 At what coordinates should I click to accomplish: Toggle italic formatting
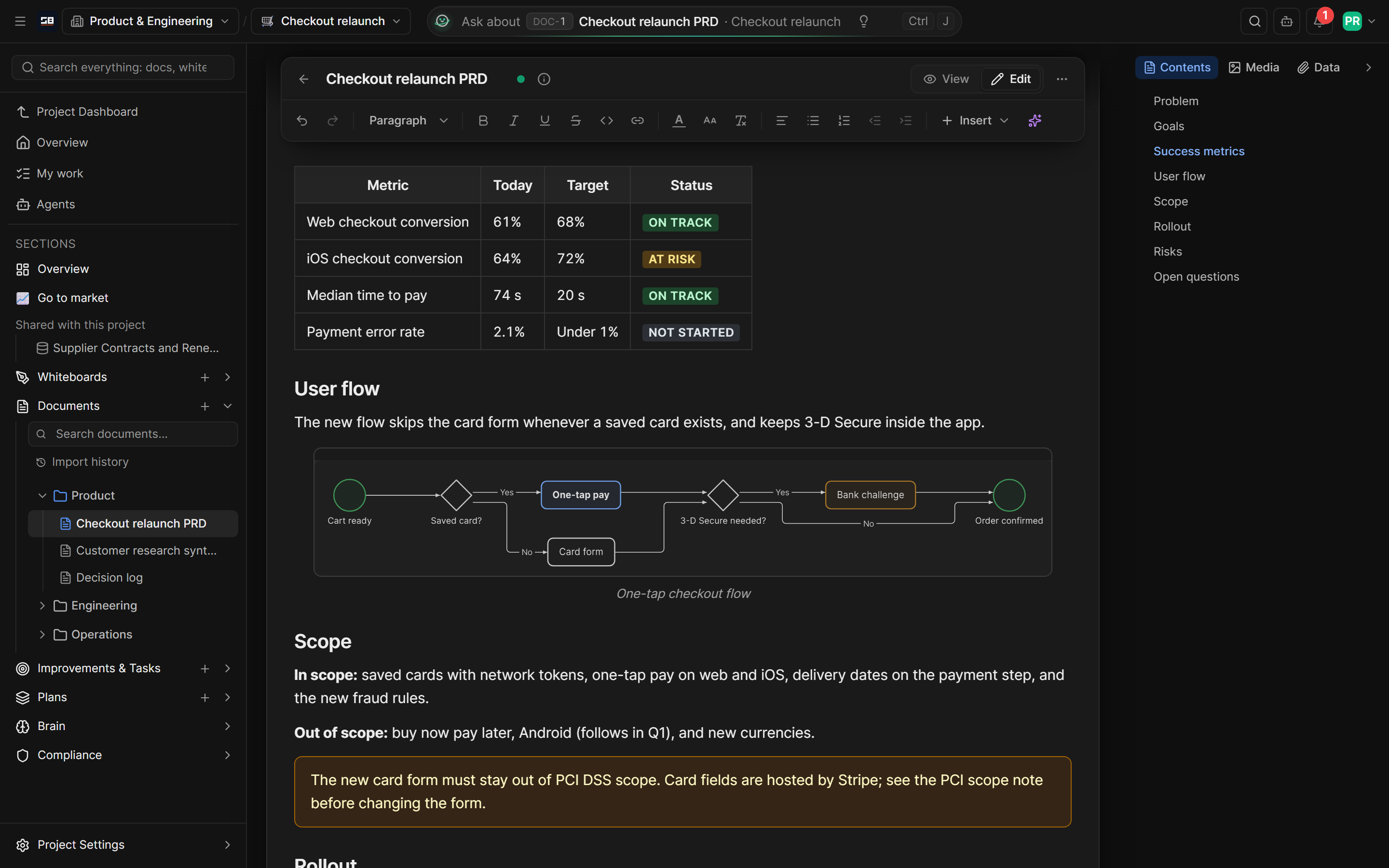[x=514, y=121]
